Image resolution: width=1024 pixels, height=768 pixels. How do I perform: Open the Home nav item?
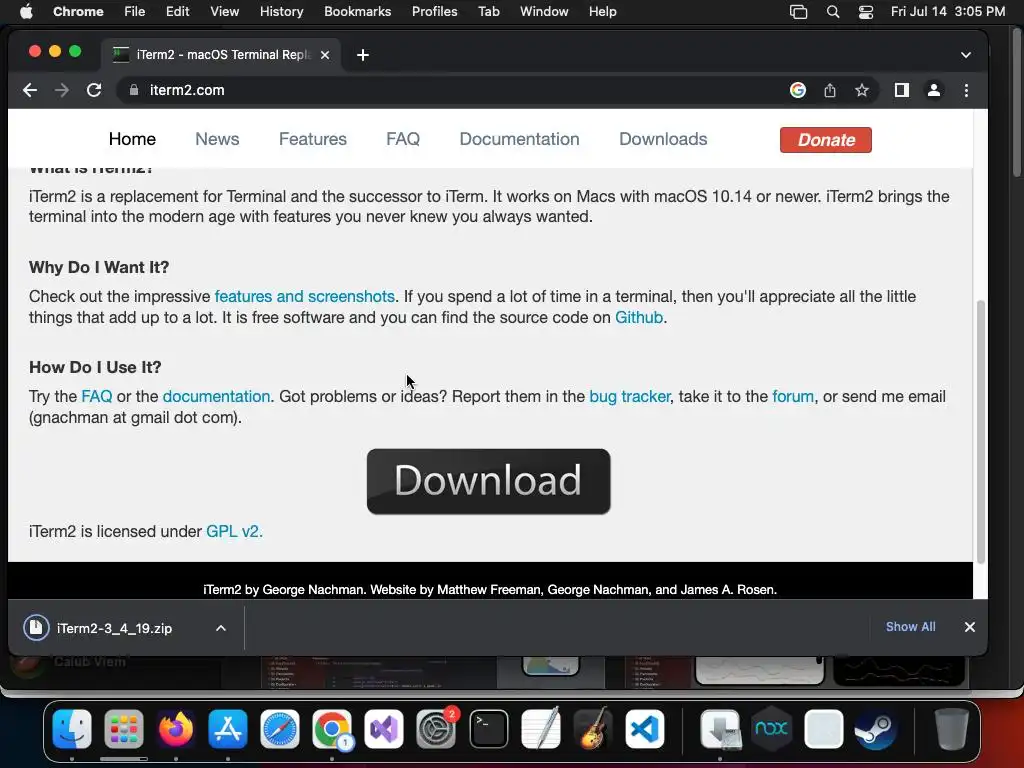[x=133, y=139]
